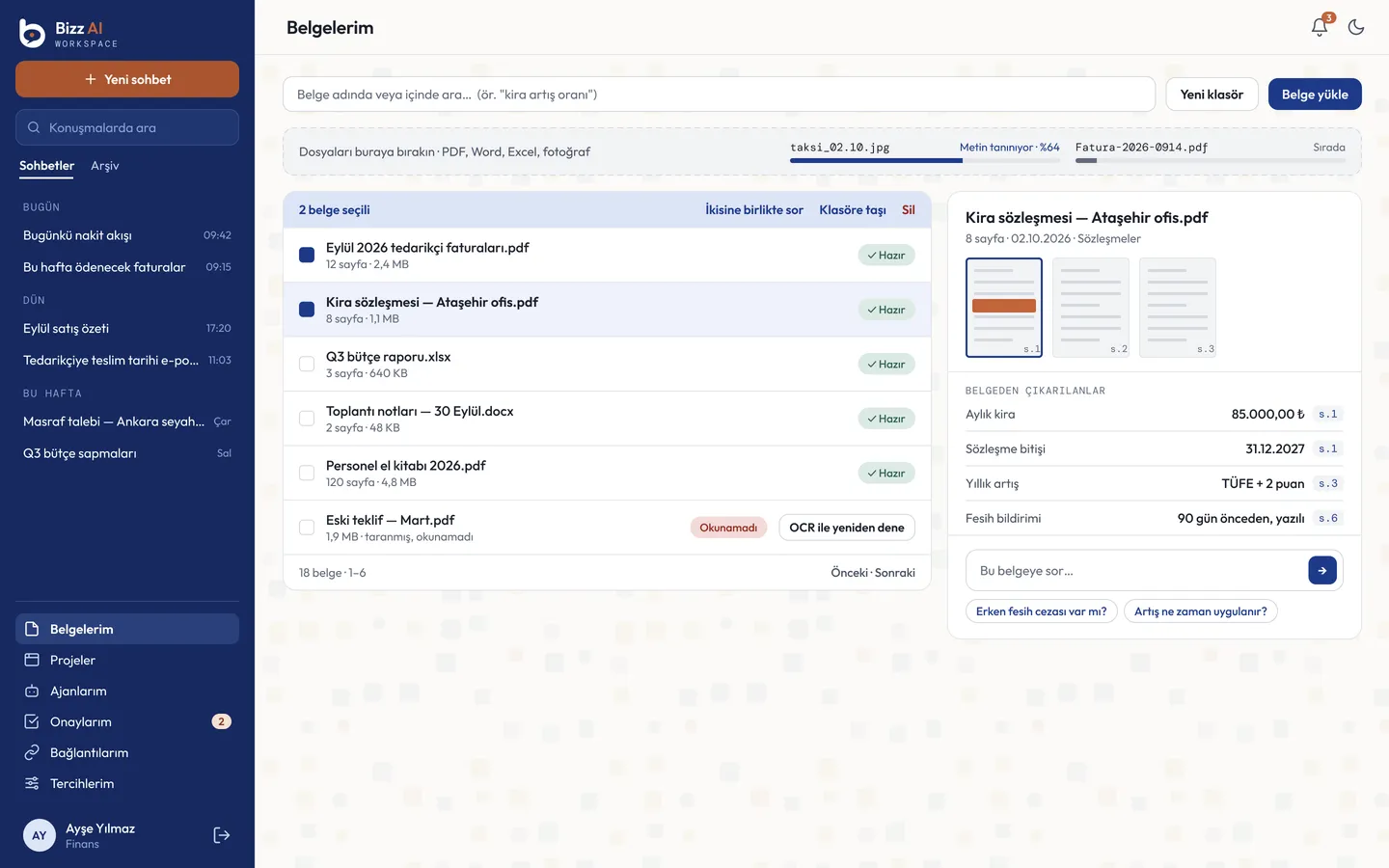The height and width of the screenshot is (868, 1389).
Task: Switch to the Sohbetler tab
Action: (x=46, y=166)
